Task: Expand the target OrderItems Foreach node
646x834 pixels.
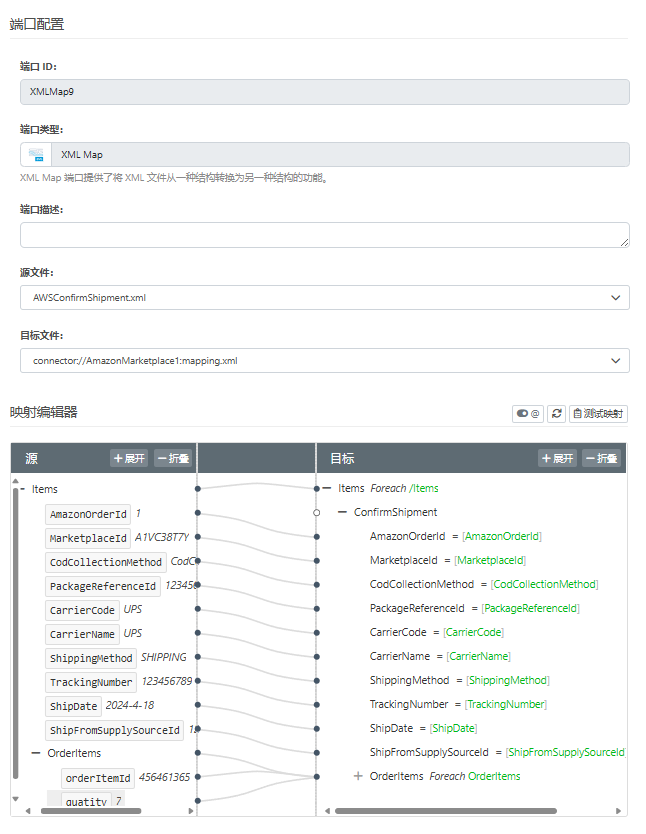Action: (x=358, y=776)
